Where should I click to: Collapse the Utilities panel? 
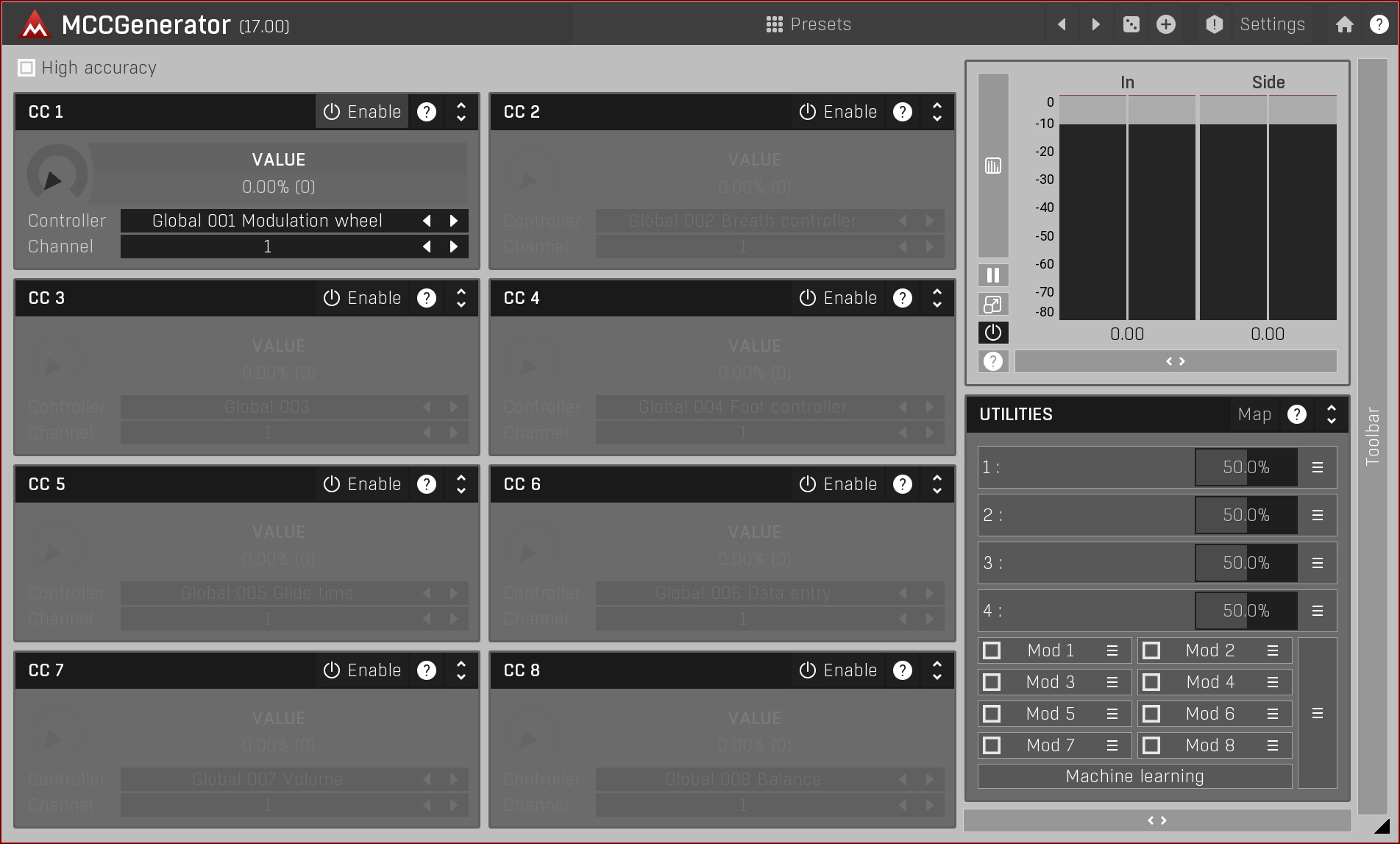(1331, 414)
